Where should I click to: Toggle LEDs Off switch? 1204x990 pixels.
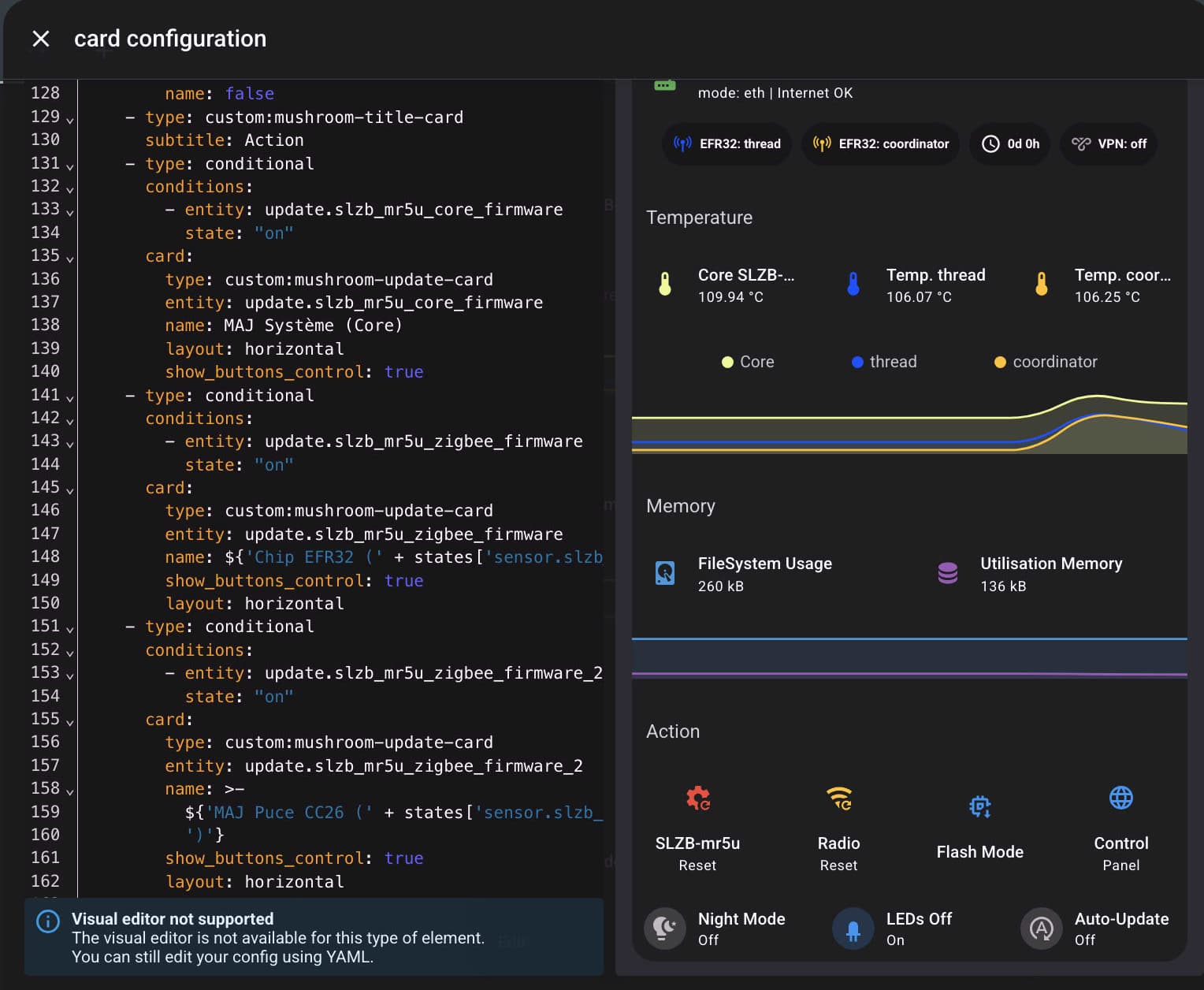(x=853, y=929)
